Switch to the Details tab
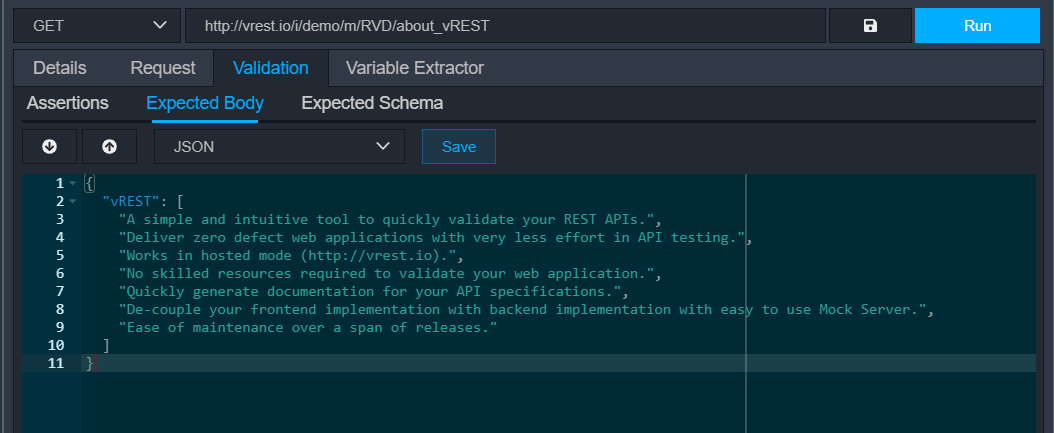The width and height of the screenshot is (1054, 433). [x=60, y=68]
